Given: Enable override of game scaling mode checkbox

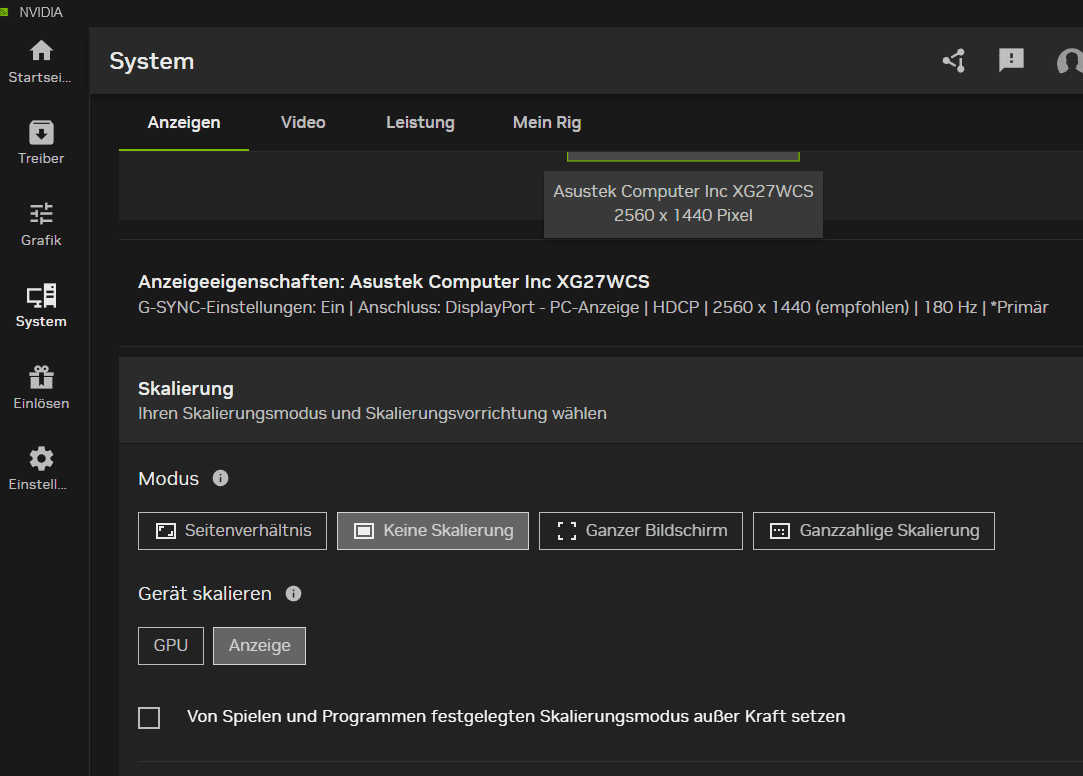Looking at the screenshot, I should click(x=149, y=718).
